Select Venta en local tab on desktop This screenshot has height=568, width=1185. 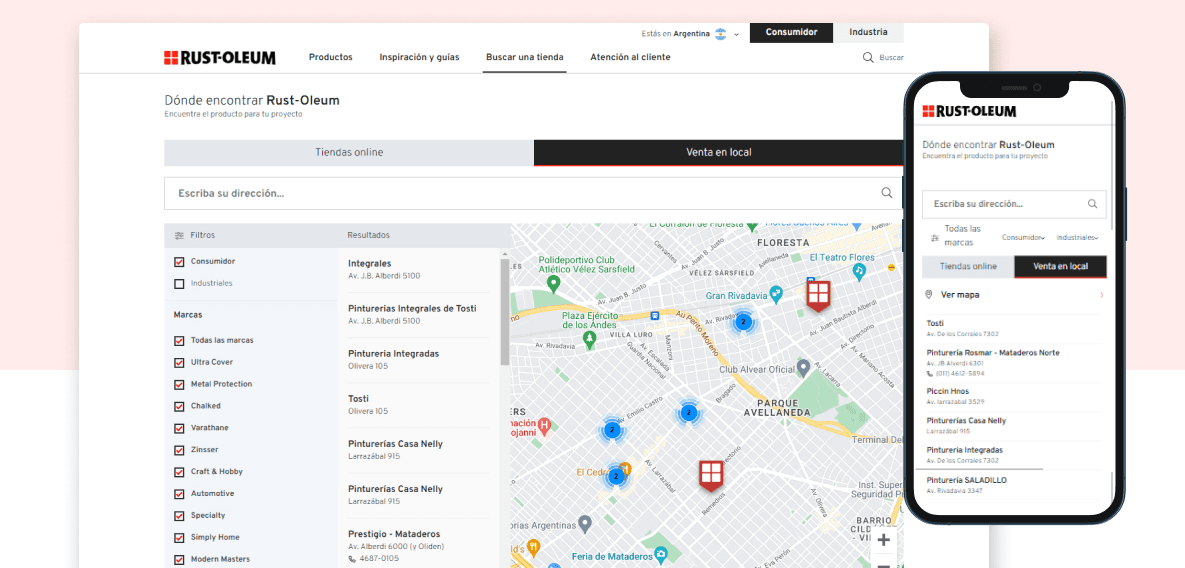[719, 153]
